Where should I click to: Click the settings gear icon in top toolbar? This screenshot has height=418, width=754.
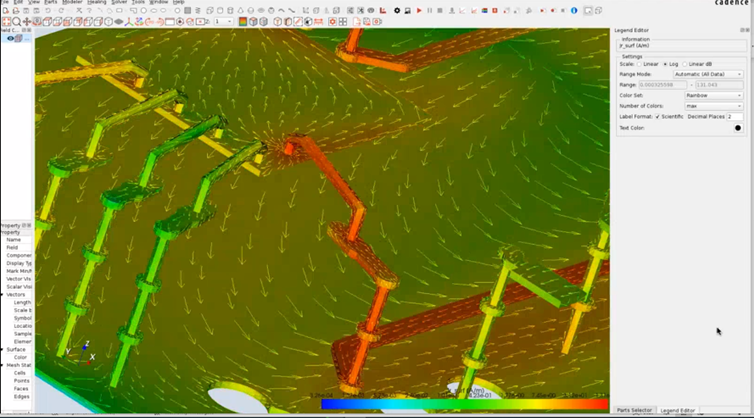(x=396, y=10)
